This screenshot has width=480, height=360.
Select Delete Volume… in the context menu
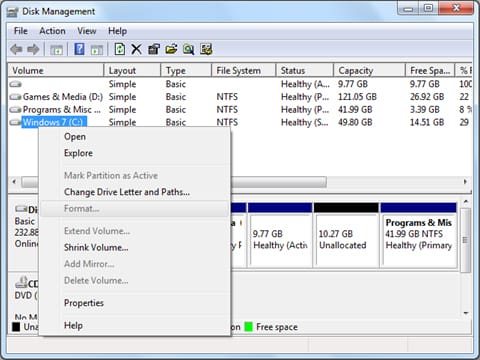click(x=135, y=281)
